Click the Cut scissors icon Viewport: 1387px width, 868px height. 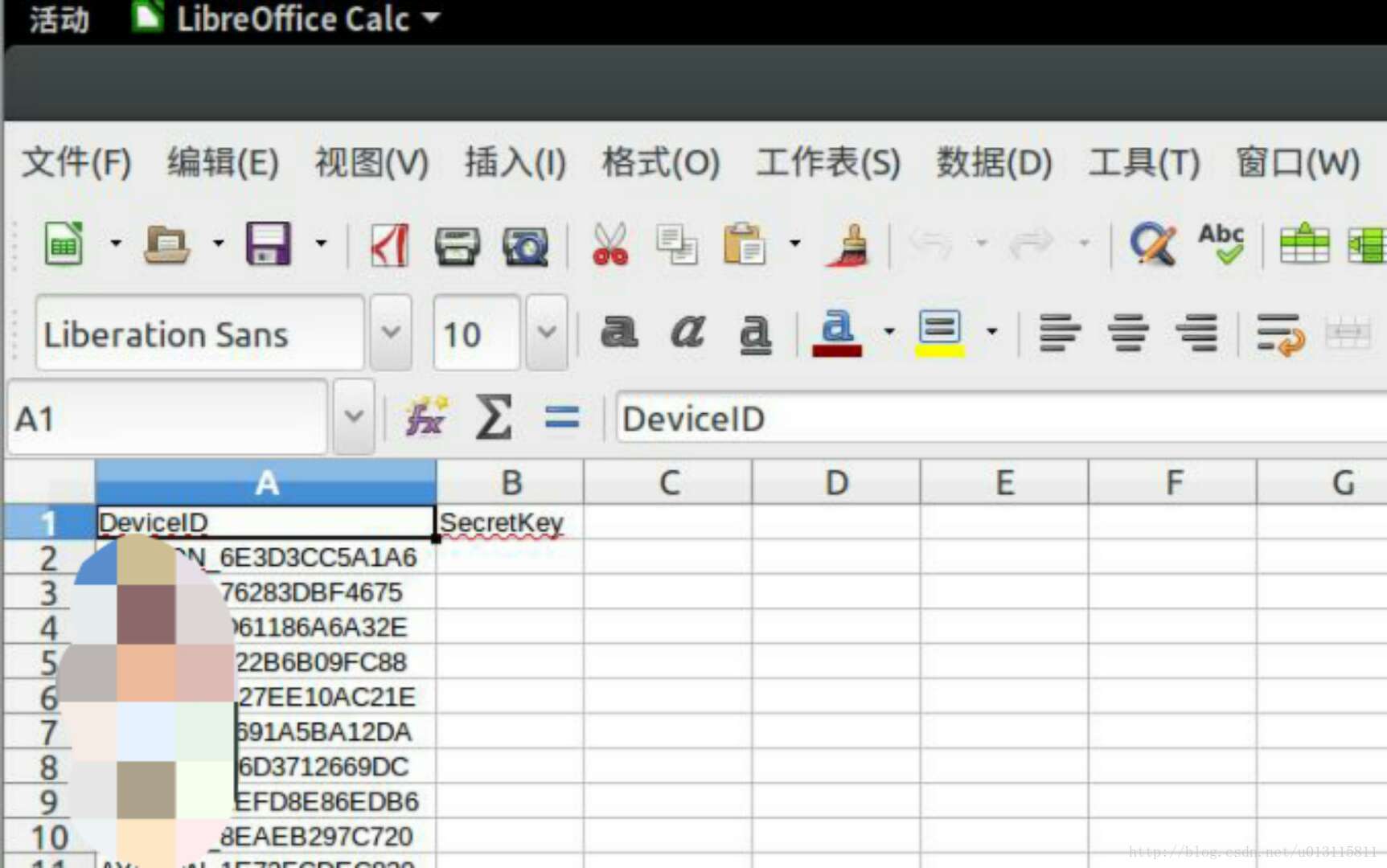[610, 244]
